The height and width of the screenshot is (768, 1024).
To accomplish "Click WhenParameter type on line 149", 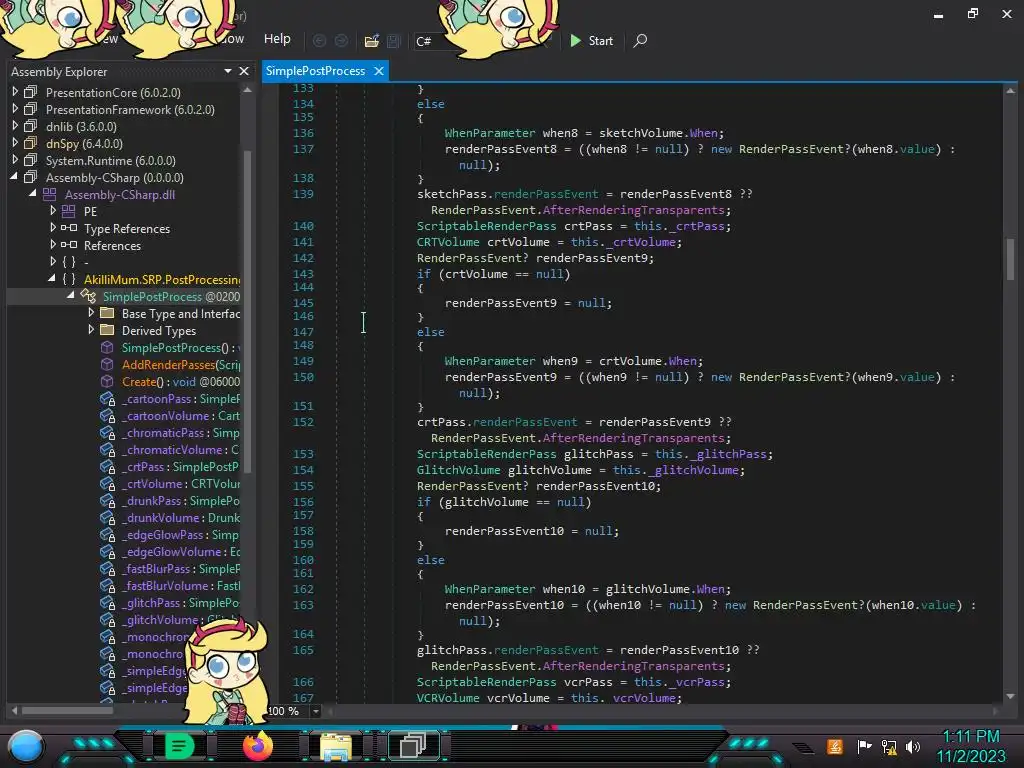I will point(490,361).
